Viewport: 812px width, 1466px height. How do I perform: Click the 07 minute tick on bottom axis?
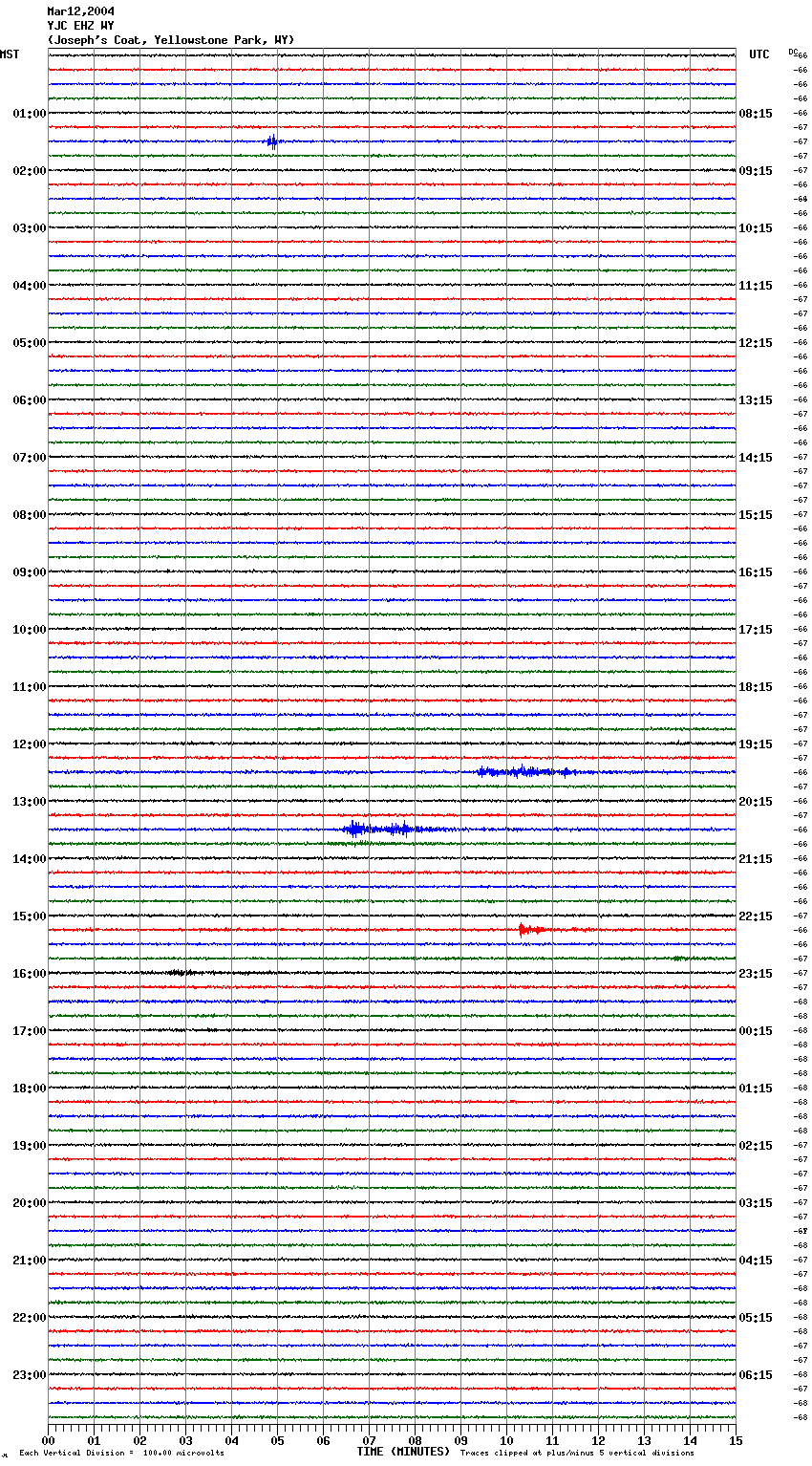click(x=369, y=1440)
